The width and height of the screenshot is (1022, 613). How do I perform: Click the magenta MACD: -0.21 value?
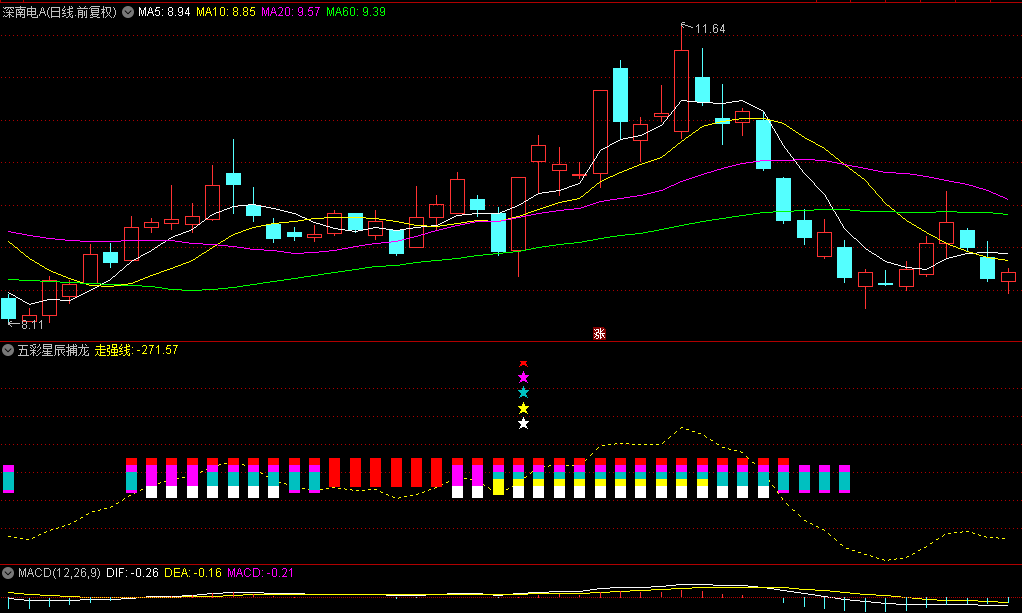(x=260, y=573)
